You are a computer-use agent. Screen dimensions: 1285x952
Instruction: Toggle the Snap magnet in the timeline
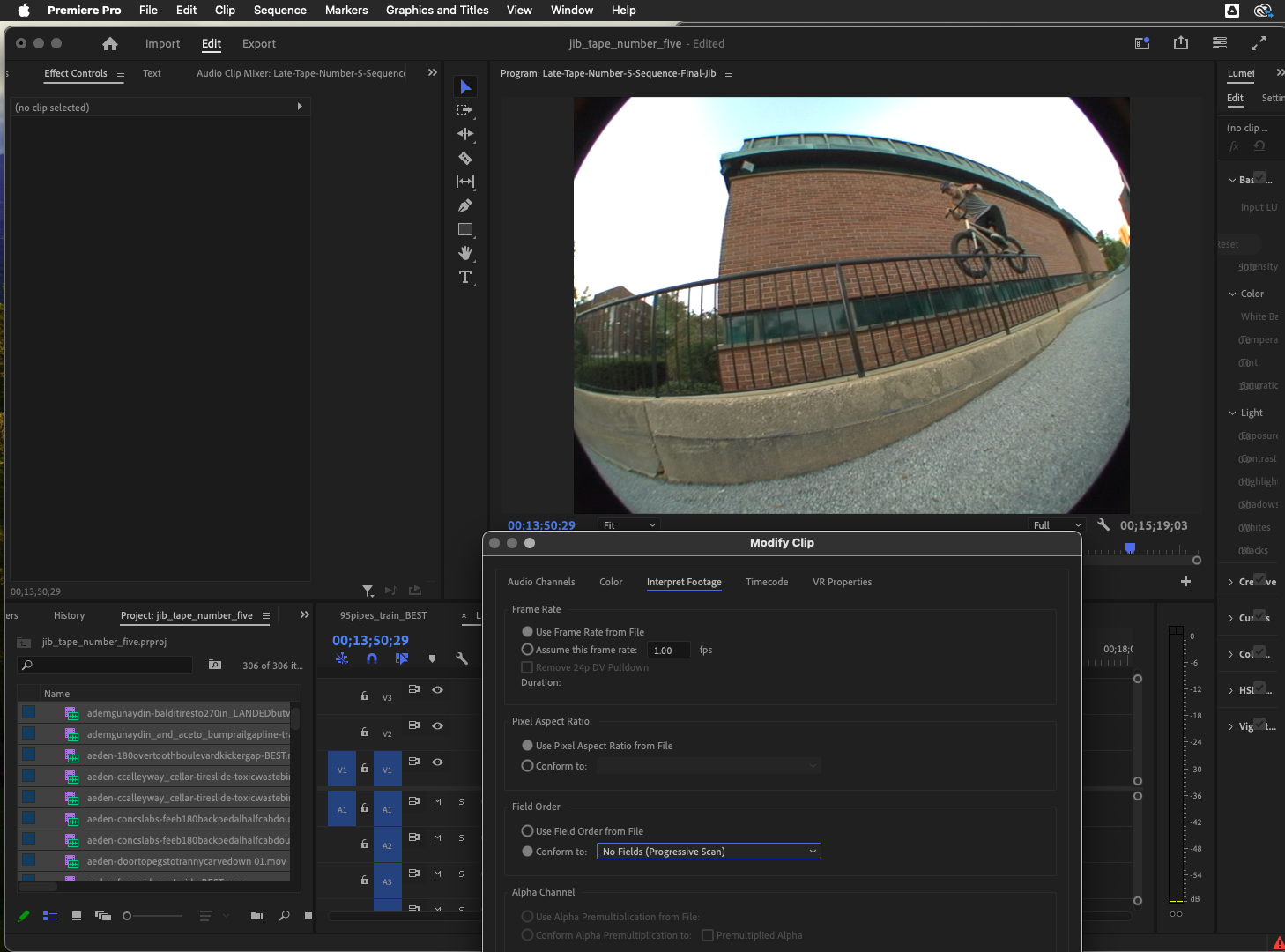coord(372,658)
